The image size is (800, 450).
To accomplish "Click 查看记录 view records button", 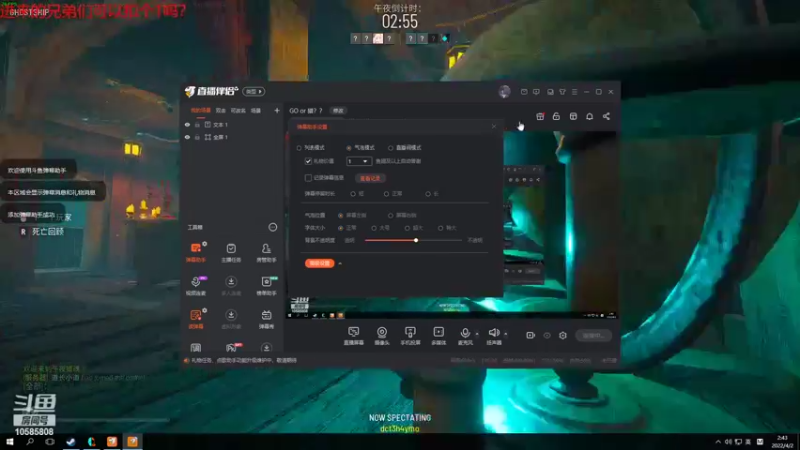I will pyautogui.click(x=370, y=178).
